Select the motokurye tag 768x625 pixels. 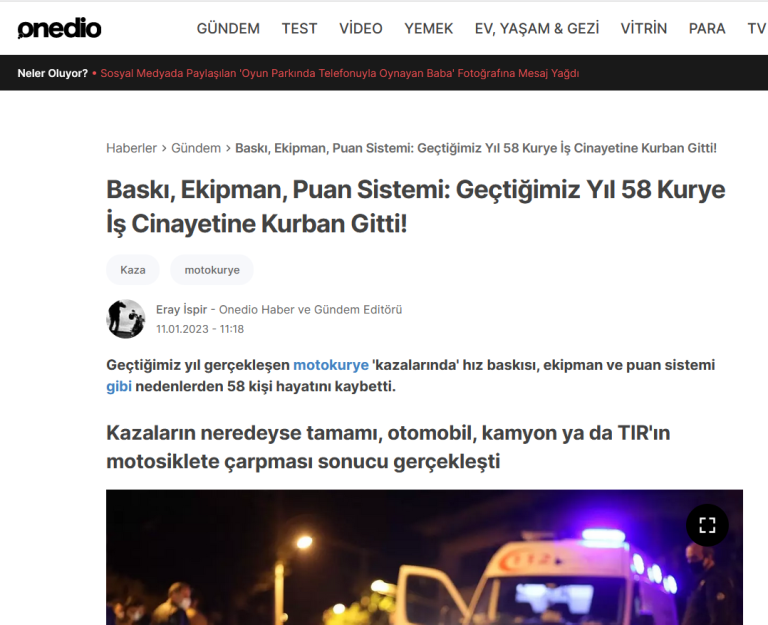[212, 270]
